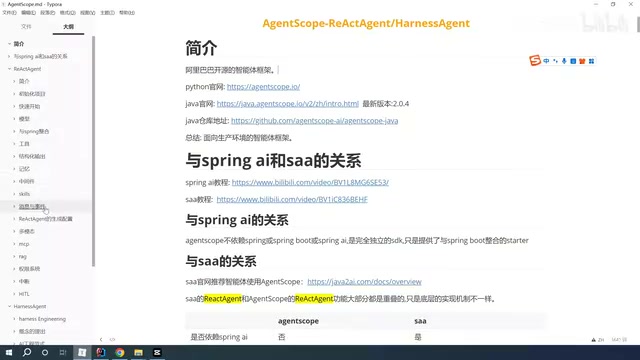This screenshot has height=360, width=640.
Task: Expand the 工具 outline arrow
Action: (x=14, y=144)
